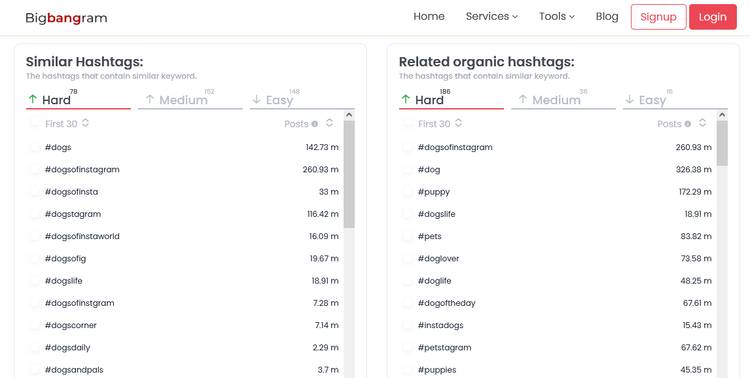Click #petstagram hashtag text

(445, 347)
